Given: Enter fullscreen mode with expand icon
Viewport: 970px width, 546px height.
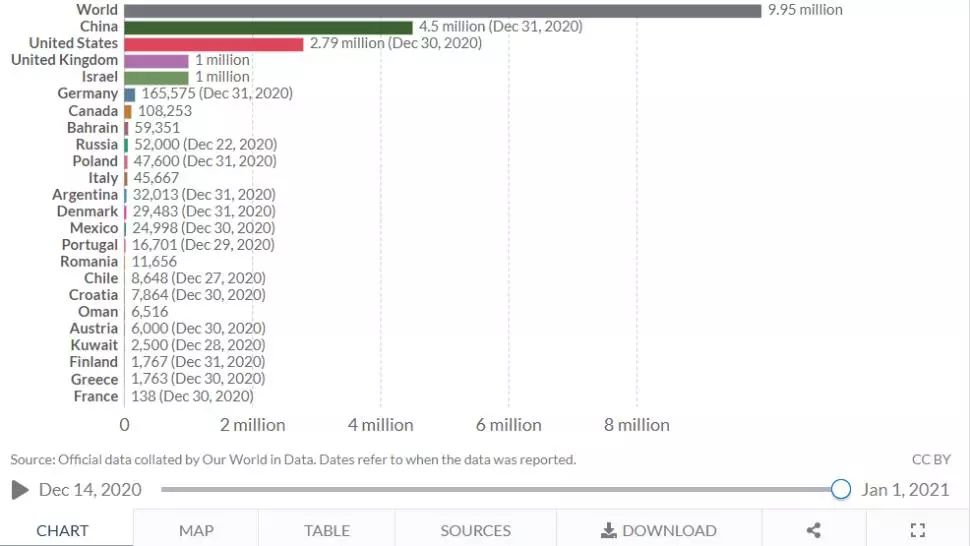Looking at the screenshot, I should click(917, 530).
